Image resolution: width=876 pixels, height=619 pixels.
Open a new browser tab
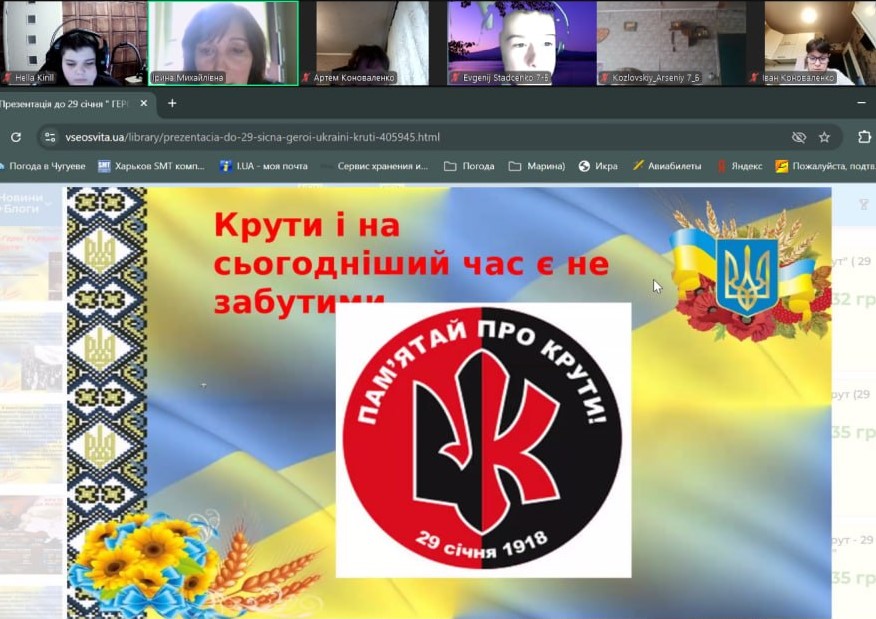pyautogui.click(x=172, y=103)
